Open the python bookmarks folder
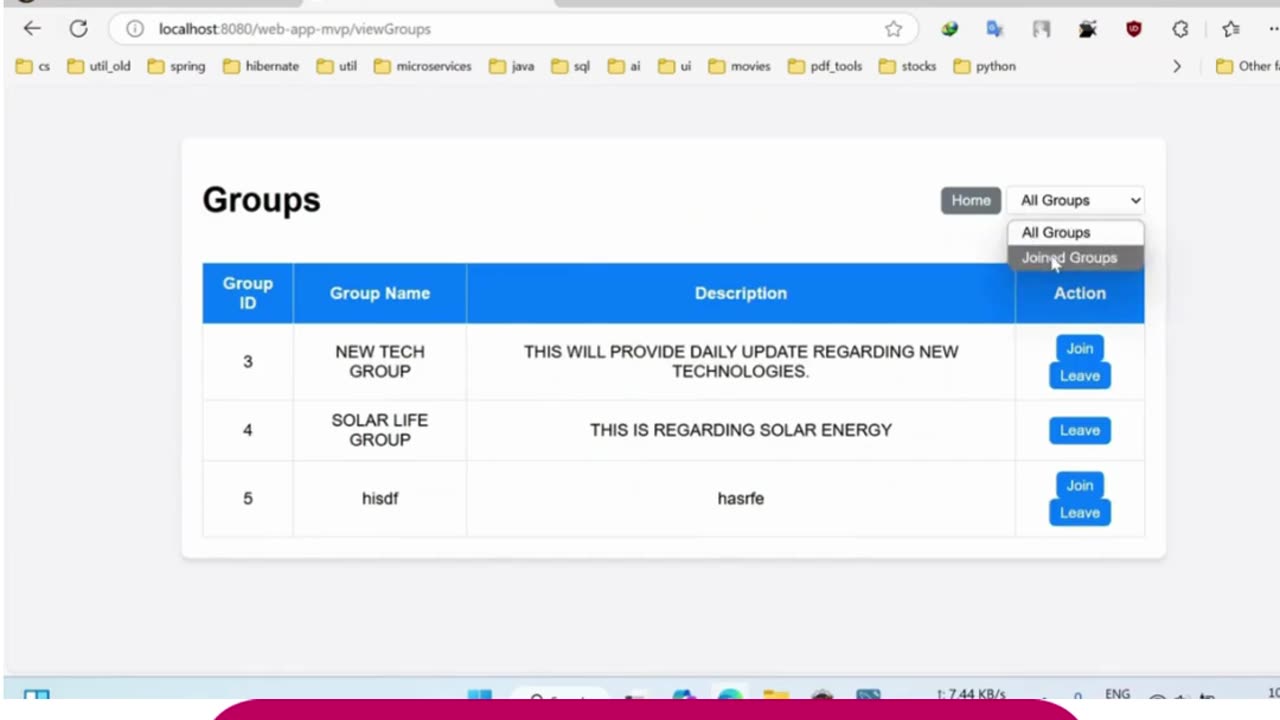The width and height of the screenshot is (1280, 720). coord(985,66)
